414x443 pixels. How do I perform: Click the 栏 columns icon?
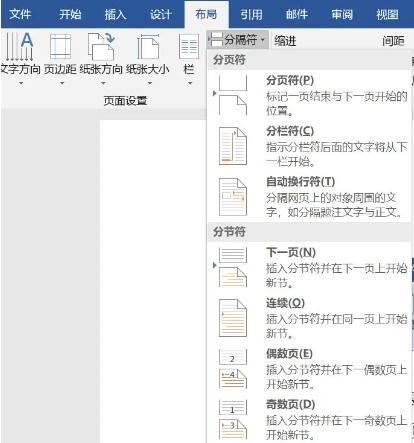pyautogui.click(x=189, y=47)
